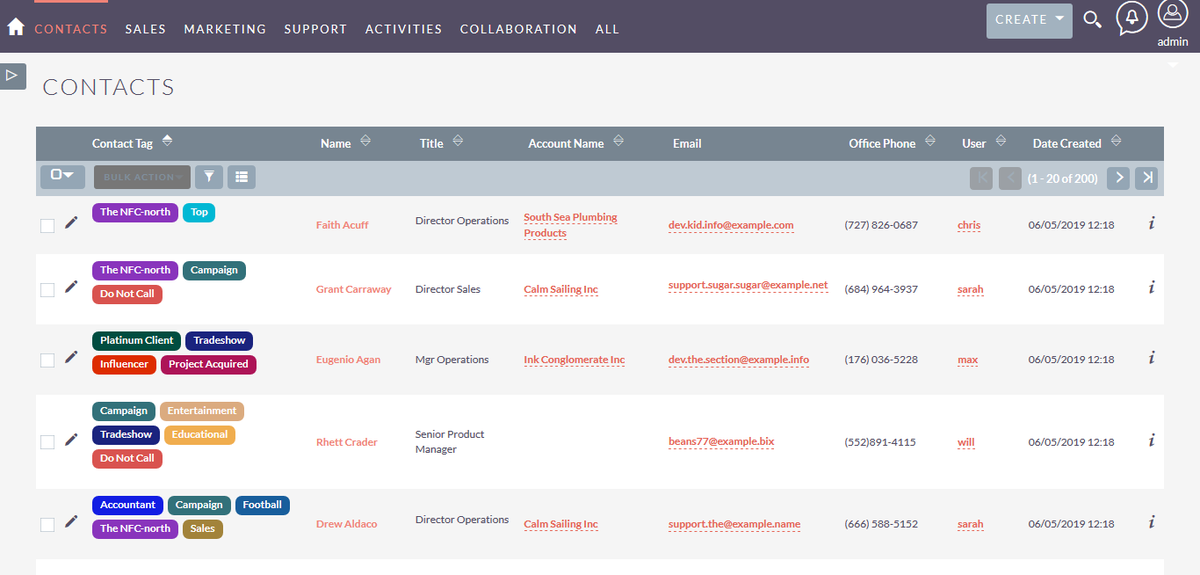Sort by Account Name column arrows
Viewport: 1200px width, 575px height.
(x=618, y=142)
